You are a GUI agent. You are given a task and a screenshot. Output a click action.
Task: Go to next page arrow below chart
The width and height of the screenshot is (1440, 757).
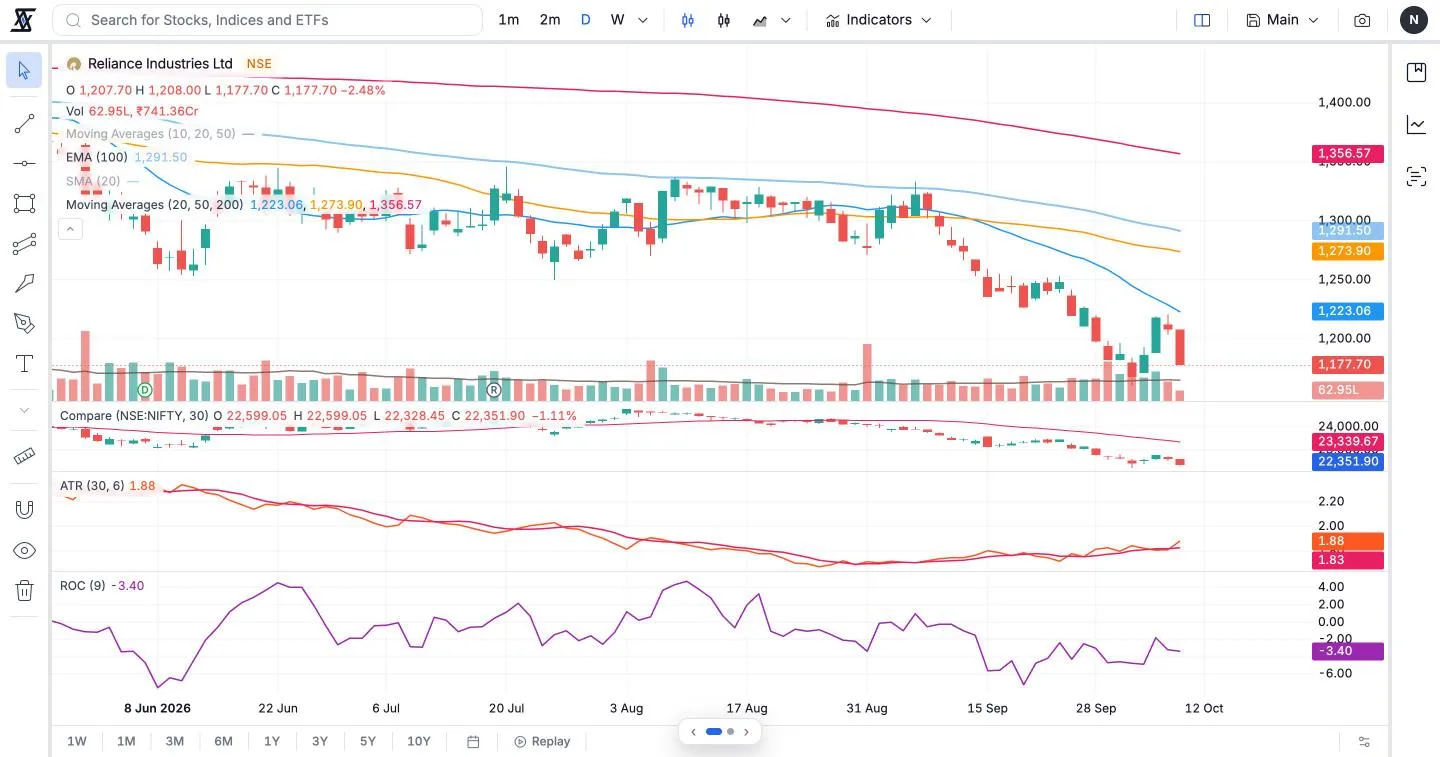pos(746,732)
